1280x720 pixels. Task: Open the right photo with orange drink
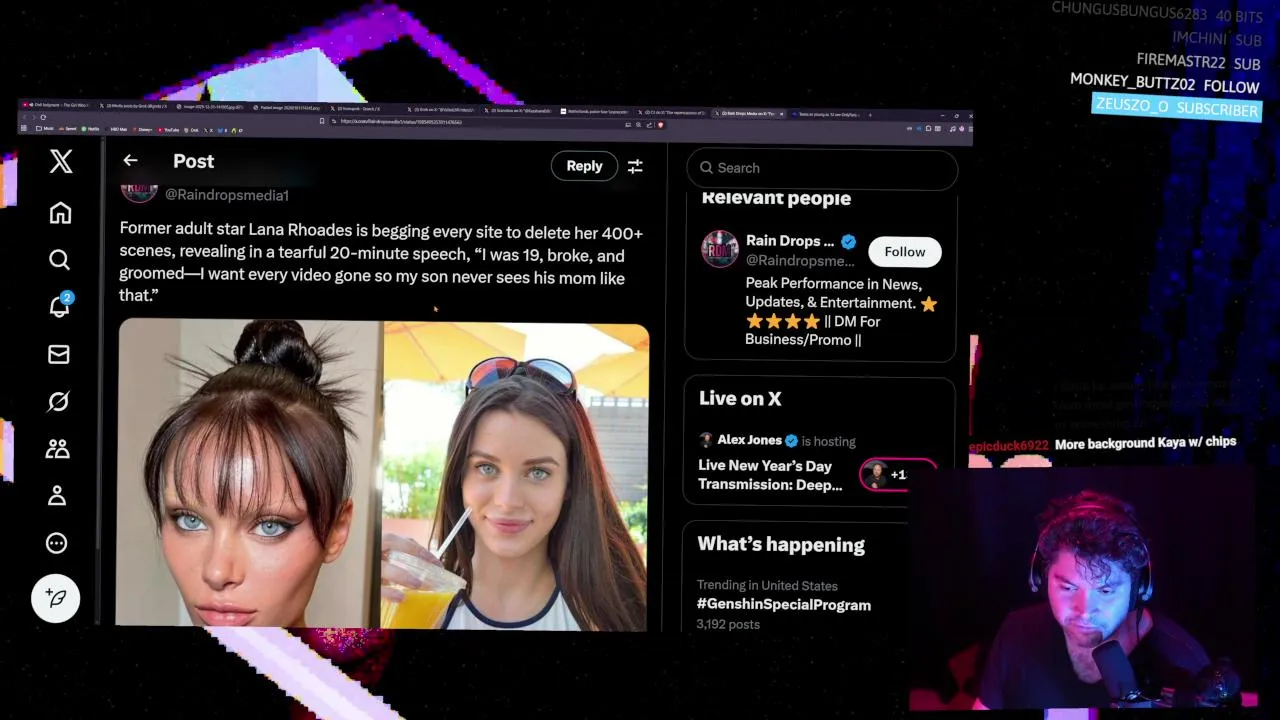point(516,476)
